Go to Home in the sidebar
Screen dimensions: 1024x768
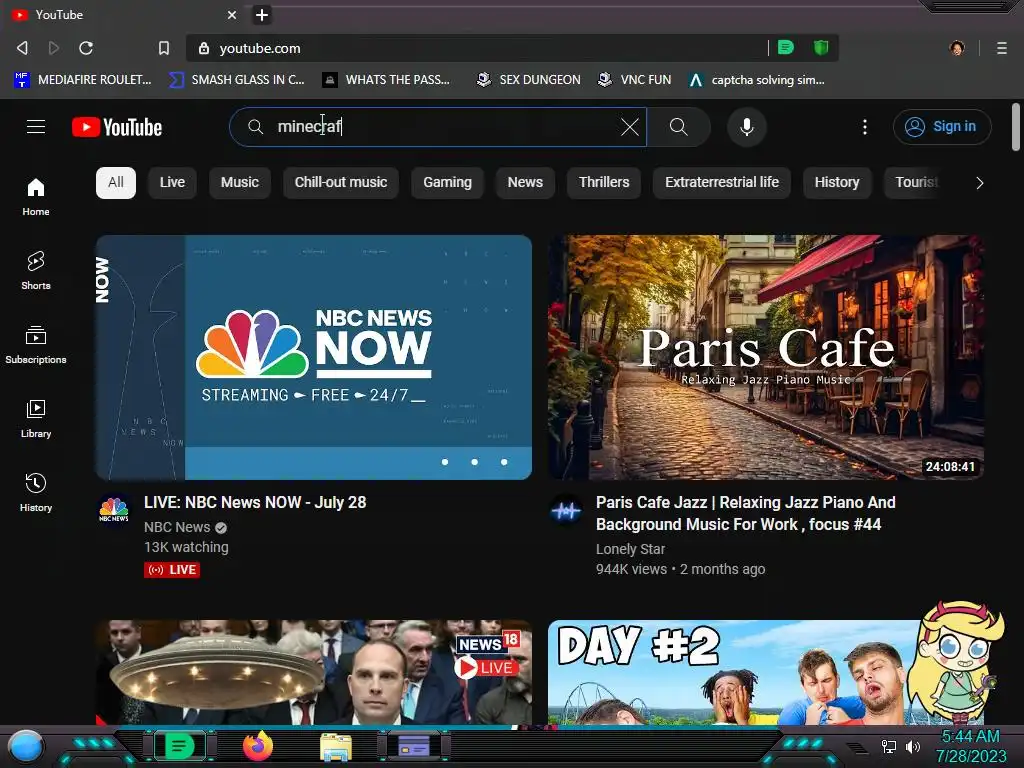[36, 197]
